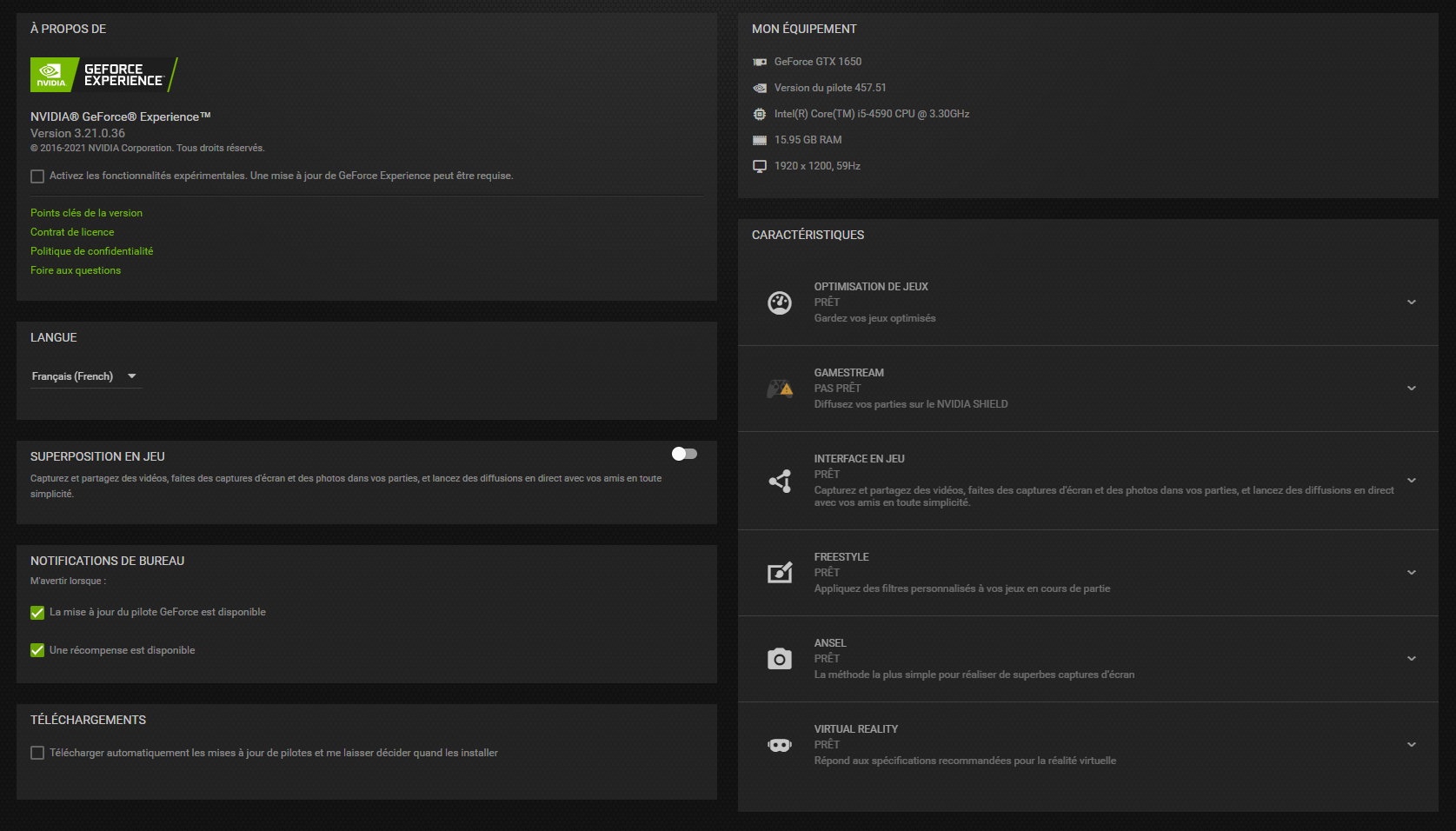Click 'GeForce GTX 1650' text
This screenshot has height=831, width=1456.
click(818, 62)
